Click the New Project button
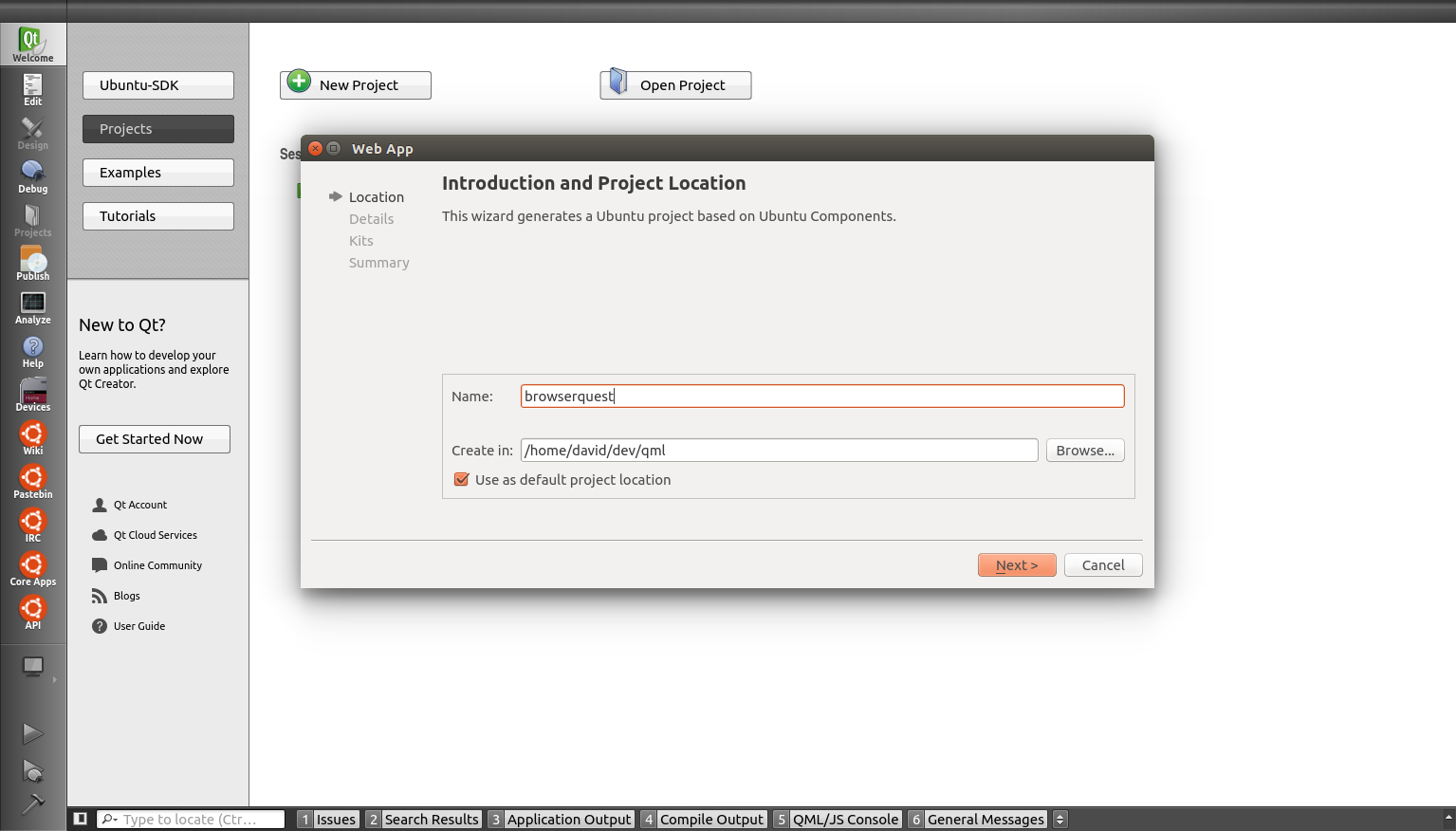1456x831 pixels. [356, 84]
